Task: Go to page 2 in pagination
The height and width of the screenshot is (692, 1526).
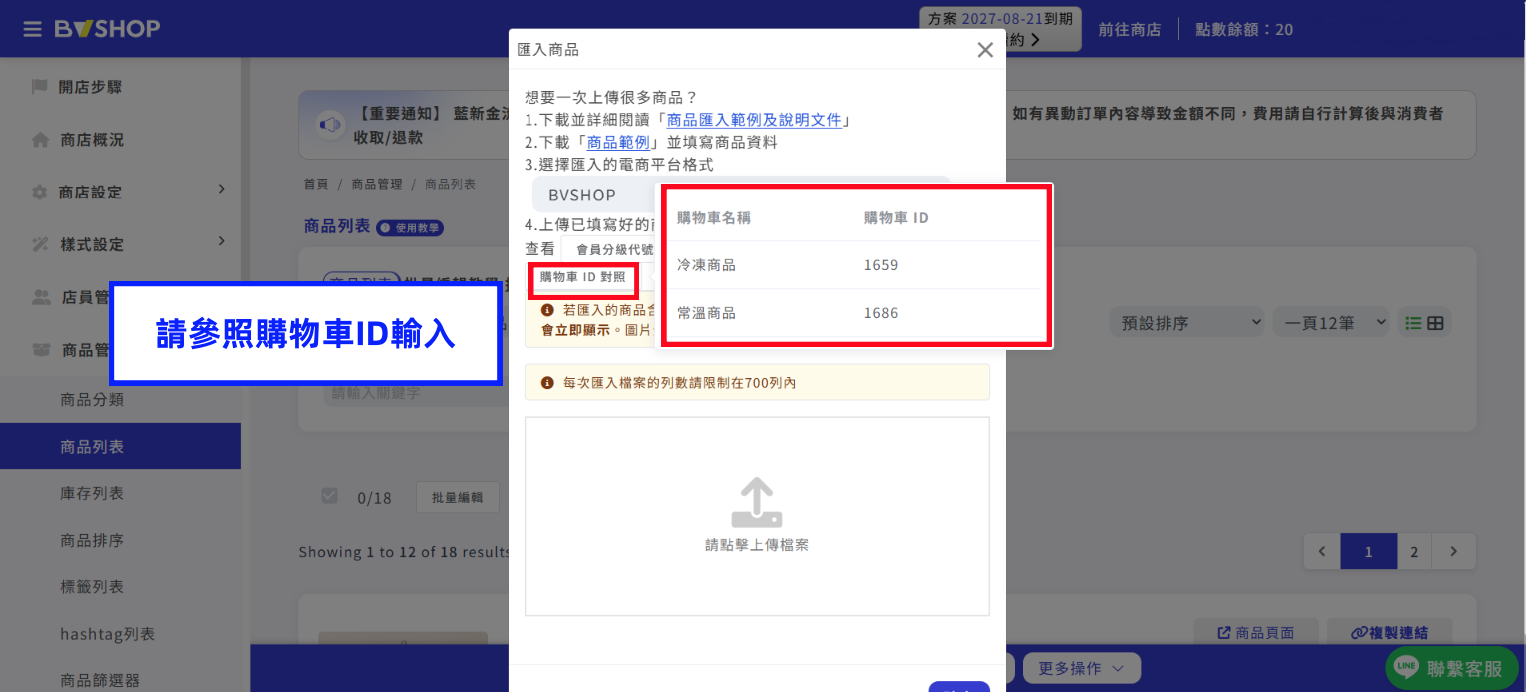Action: pos(1413,551)
